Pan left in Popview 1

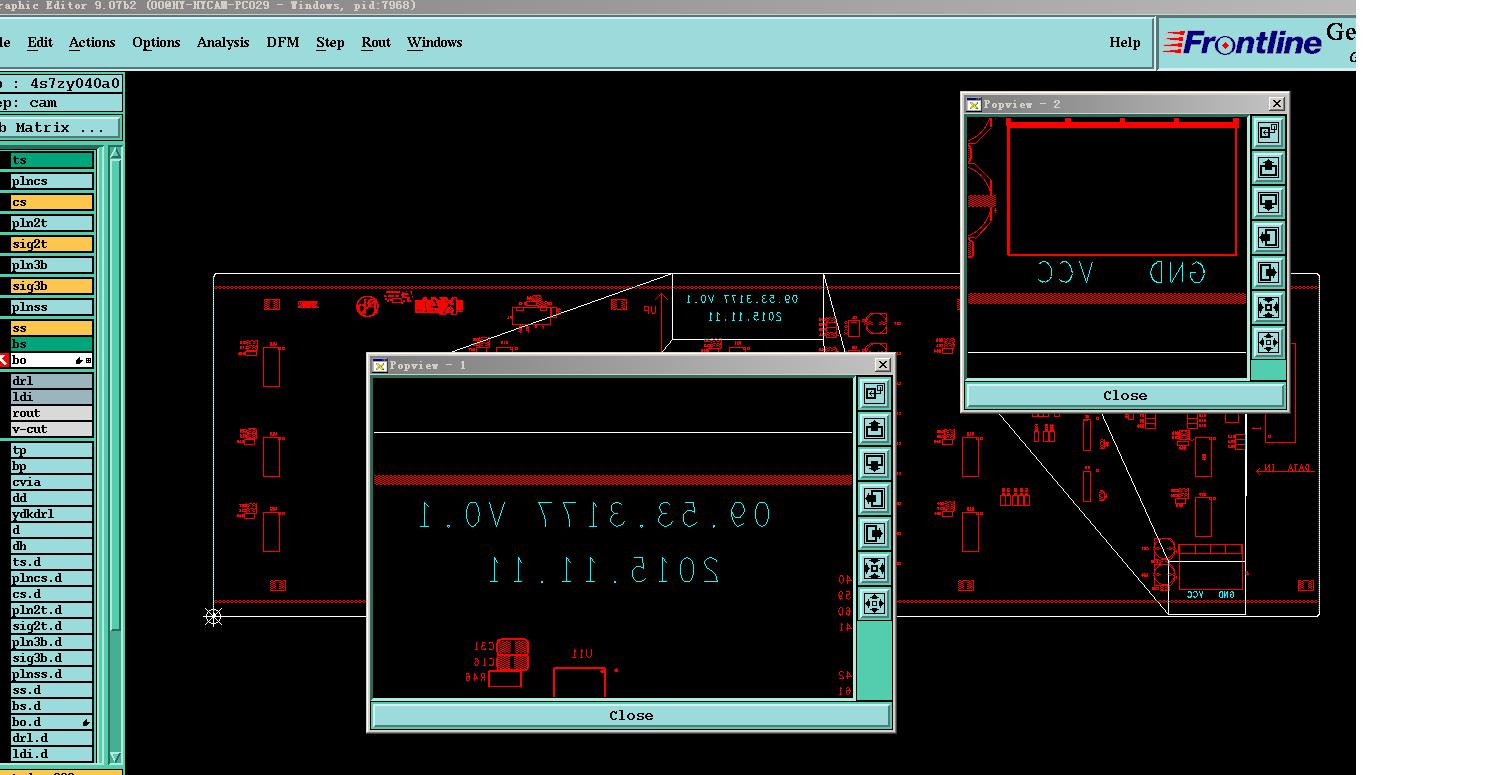874,498
